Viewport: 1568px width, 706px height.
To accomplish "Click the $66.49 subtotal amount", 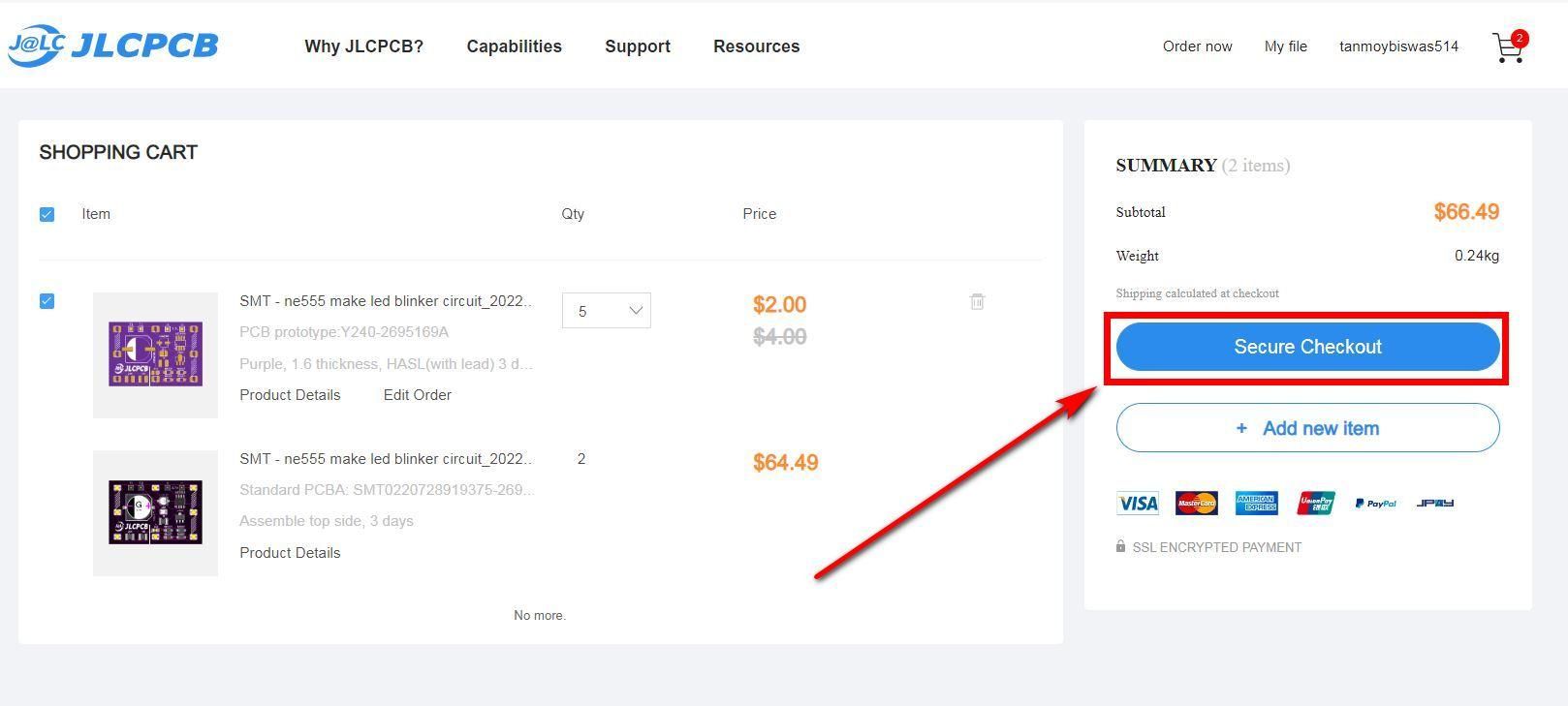I will pos(1466,212).
